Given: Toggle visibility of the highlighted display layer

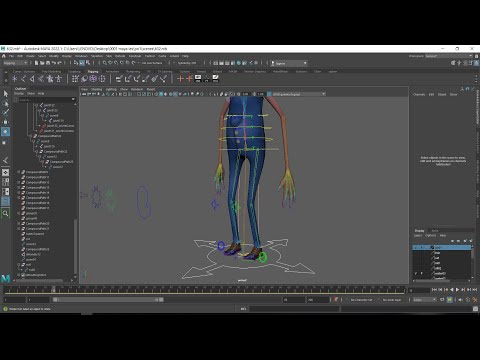Looking at the screenshot, I should tap(416, 247).
